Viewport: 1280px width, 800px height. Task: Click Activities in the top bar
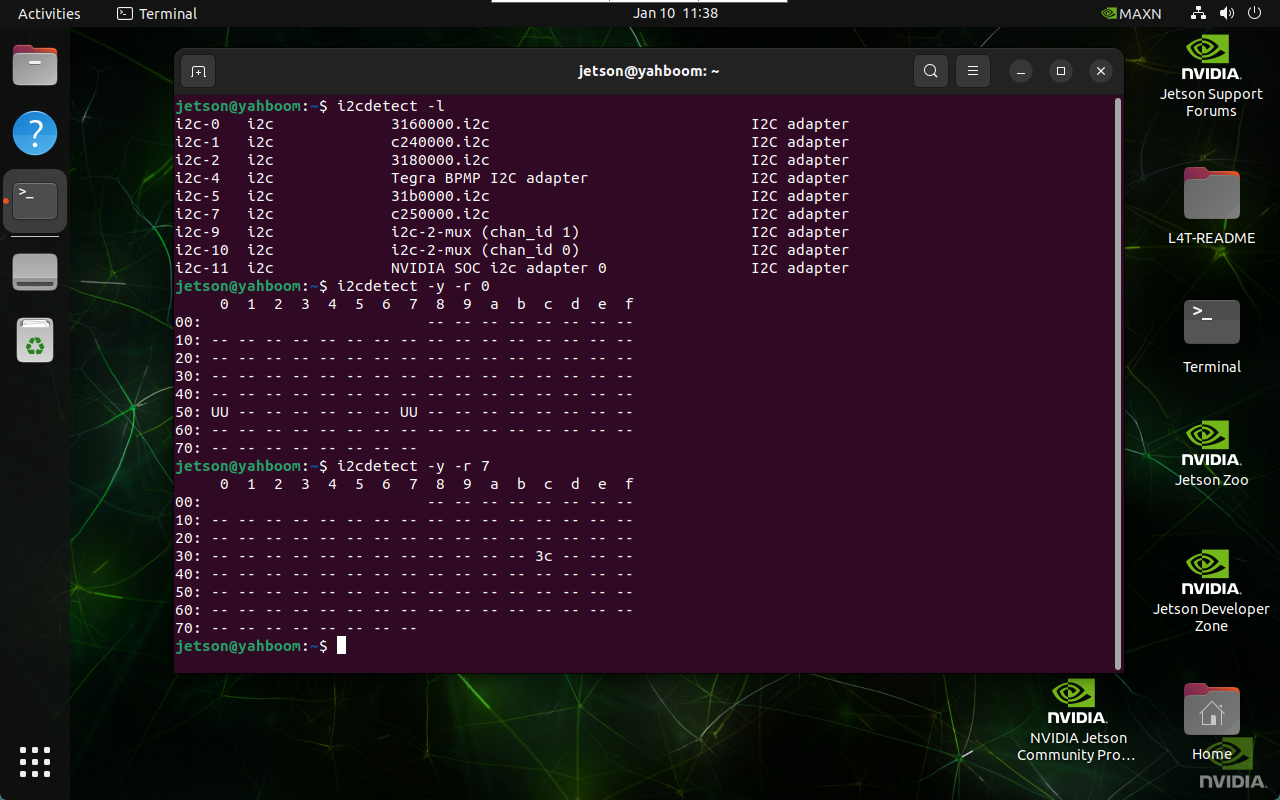(x=49, y=14)
